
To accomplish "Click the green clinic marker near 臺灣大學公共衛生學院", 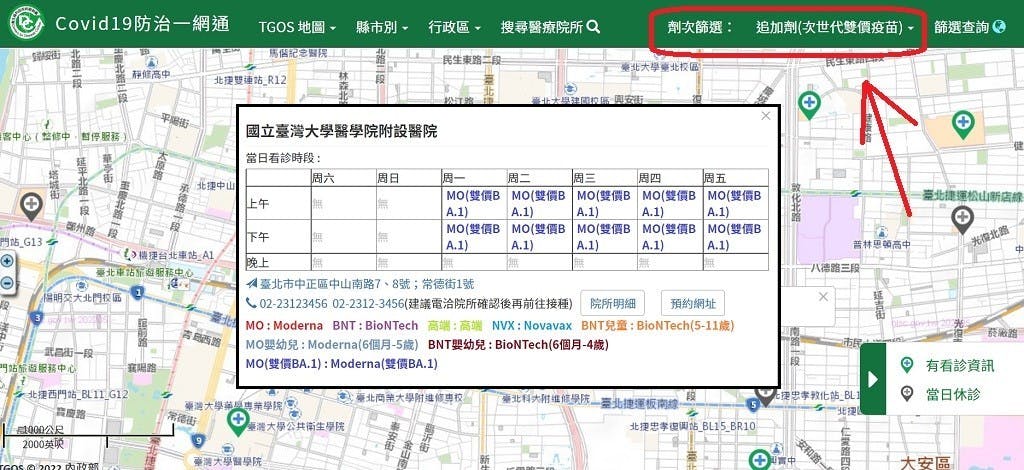I will pyautogui.click(x=238, y=420).
